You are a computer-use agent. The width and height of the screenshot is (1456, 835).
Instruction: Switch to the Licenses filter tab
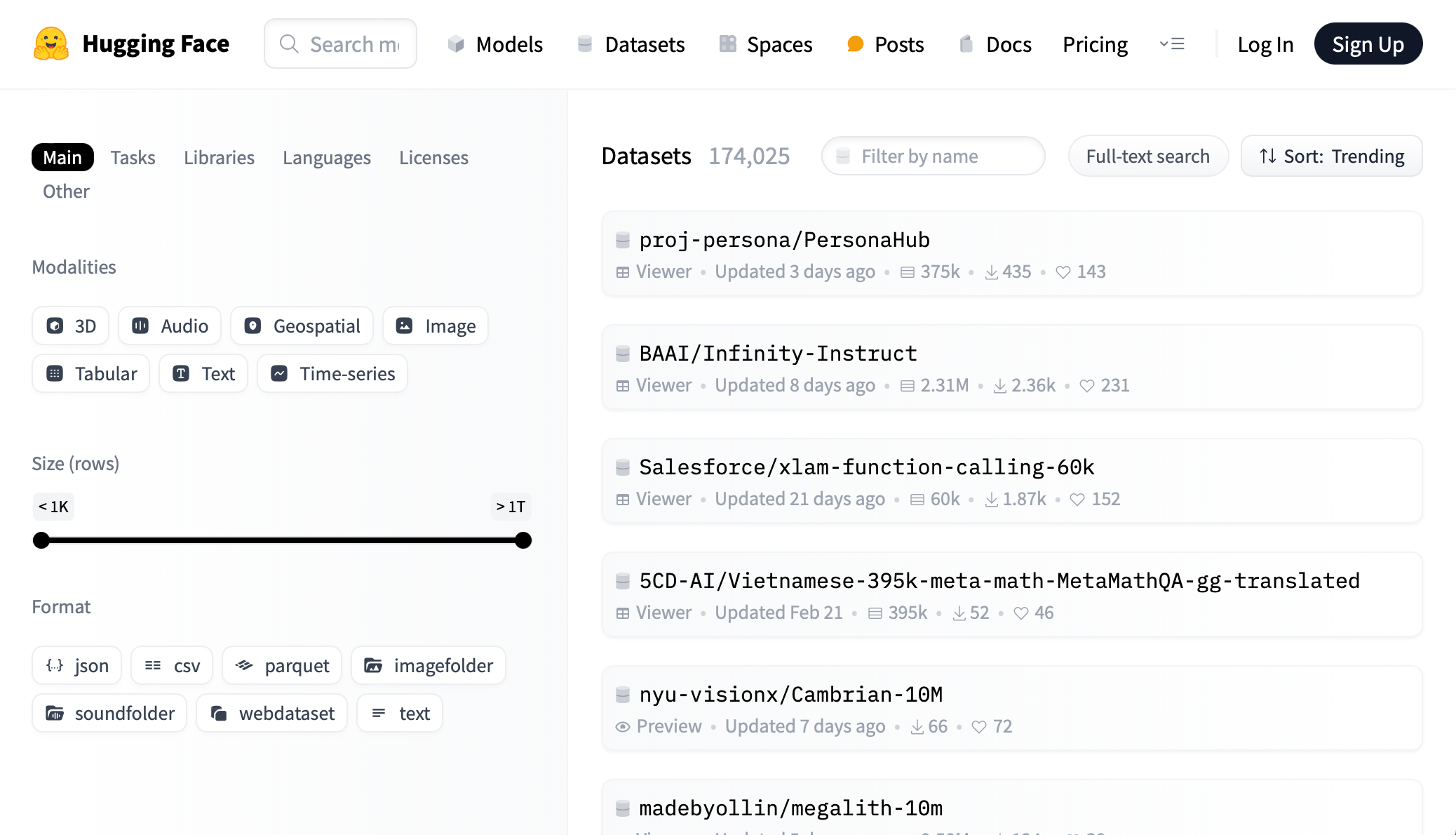tap(433, 157)
